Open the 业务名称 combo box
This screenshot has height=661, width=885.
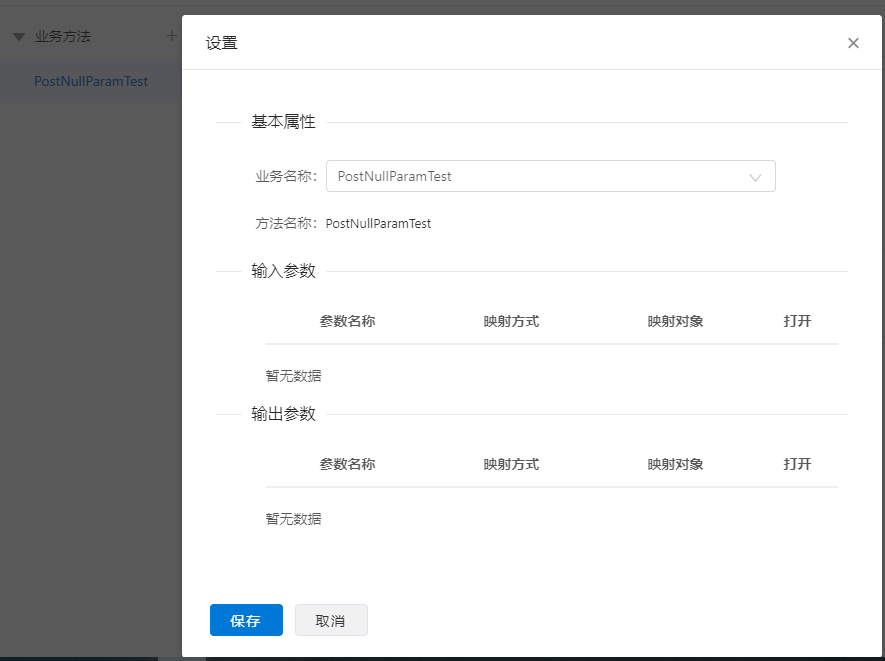[x=540, y=176]
